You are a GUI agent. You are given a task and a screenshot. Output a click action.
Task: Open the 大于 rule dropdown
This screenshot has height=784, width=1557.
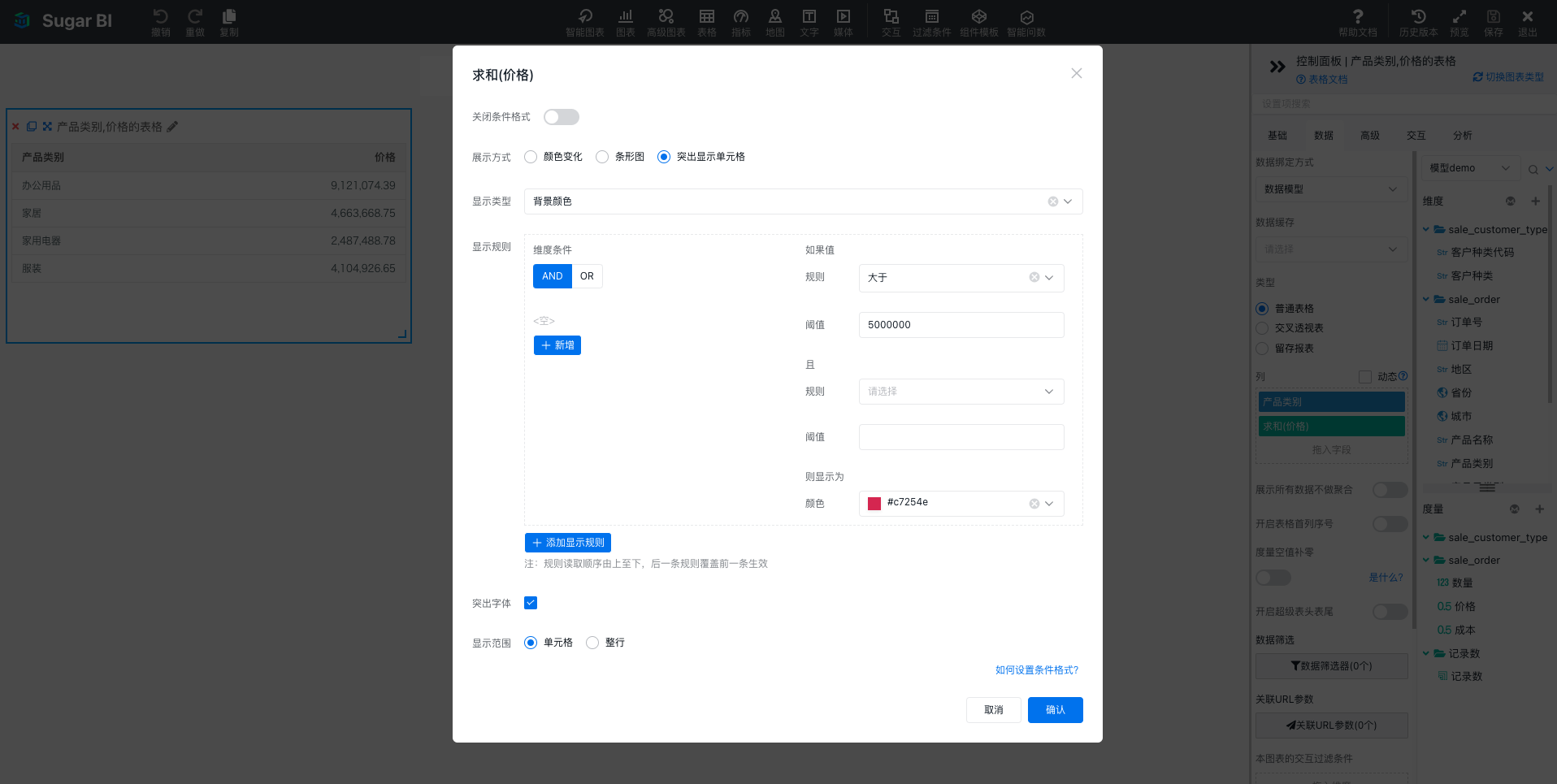pos(961,278)
